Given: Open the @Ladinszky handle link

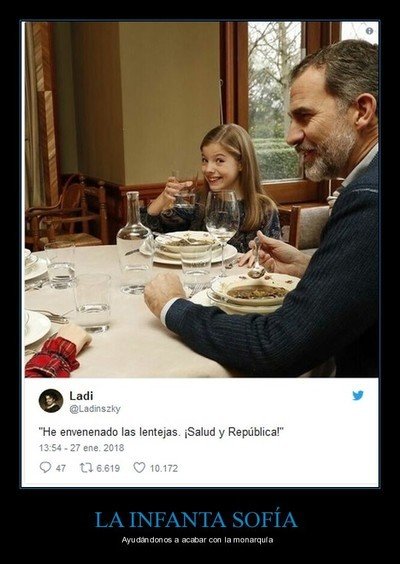Looking at the screenshot, I should (x=95, y=409).
